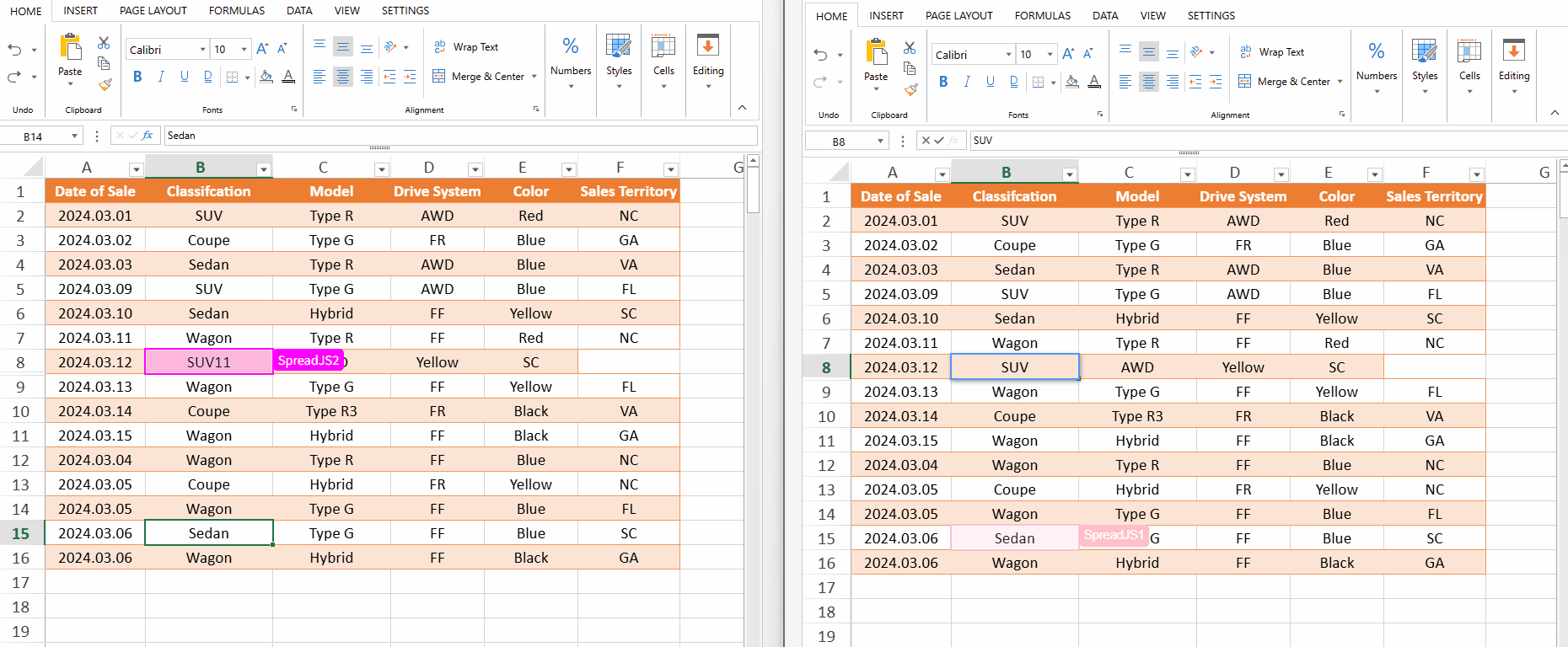This screenshot has height=647, width=1568.
Task: Increase font size in right workbook ribbon
Action: (x=1068, y=54)
